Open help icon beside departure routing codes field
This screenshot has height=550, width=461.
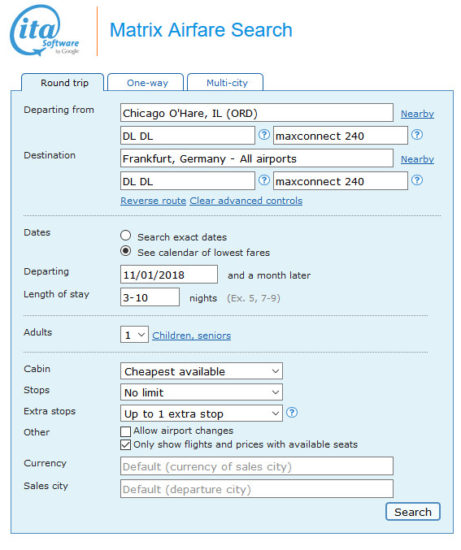pos(264,135)
